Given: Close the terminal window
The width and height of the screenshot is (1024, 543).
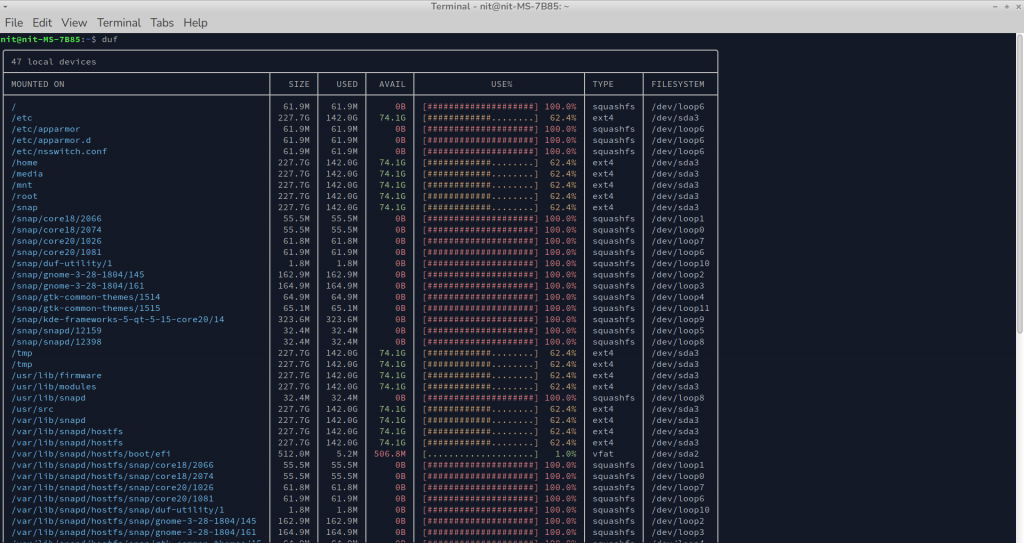Looking at the screenshot, I should click(1018, 6).
